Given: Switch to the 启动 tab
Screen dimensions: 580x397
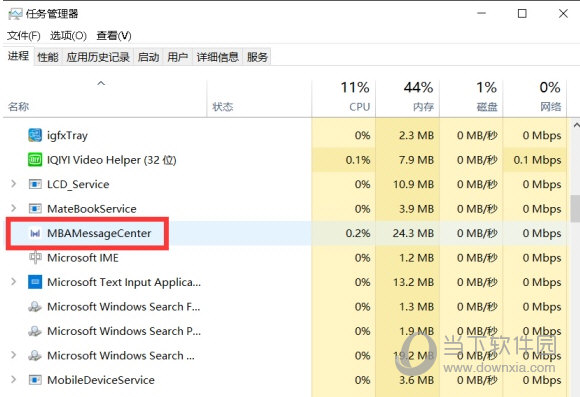Looking at the screenshot, I should click(148, 57).
